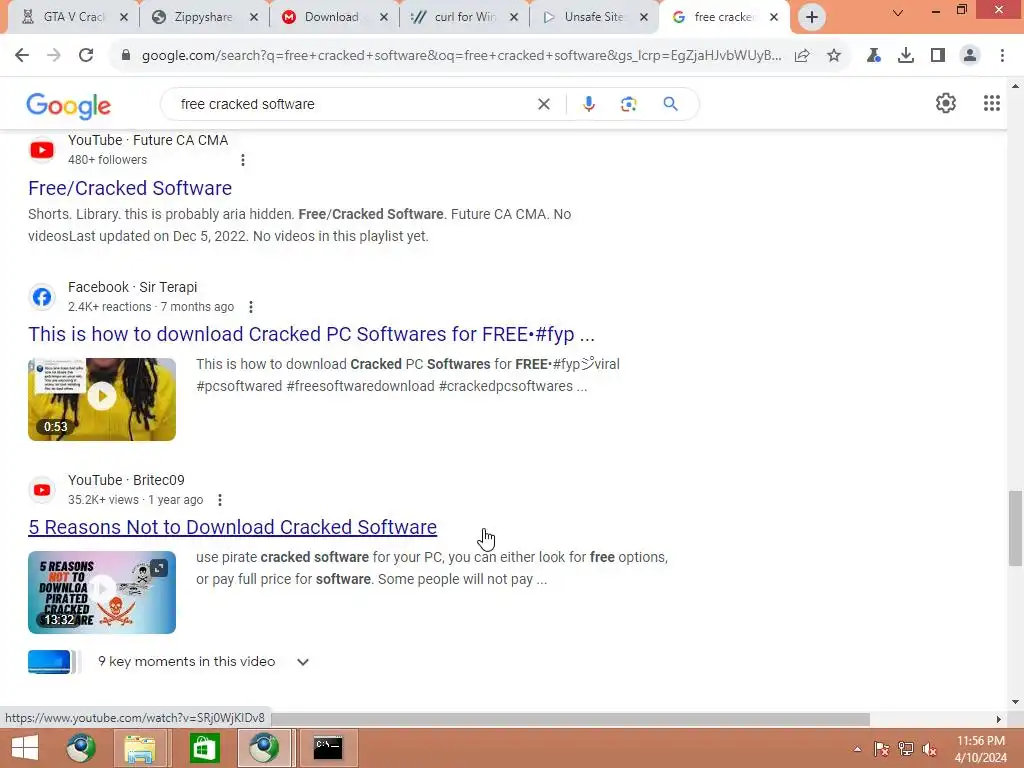This screenshot has width=1024, height=768.
Task: Open 'This is how to download Cracked PC Softwares' link
Action: (x=312, y=334)
